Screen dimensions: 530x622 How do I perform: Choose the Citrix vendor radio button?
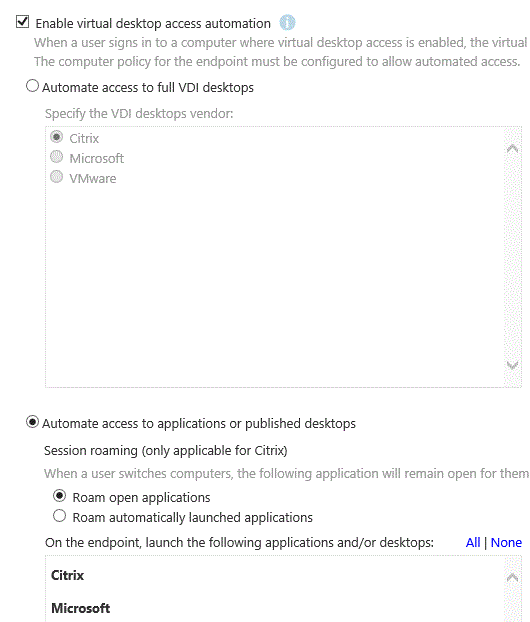(57, 137)
